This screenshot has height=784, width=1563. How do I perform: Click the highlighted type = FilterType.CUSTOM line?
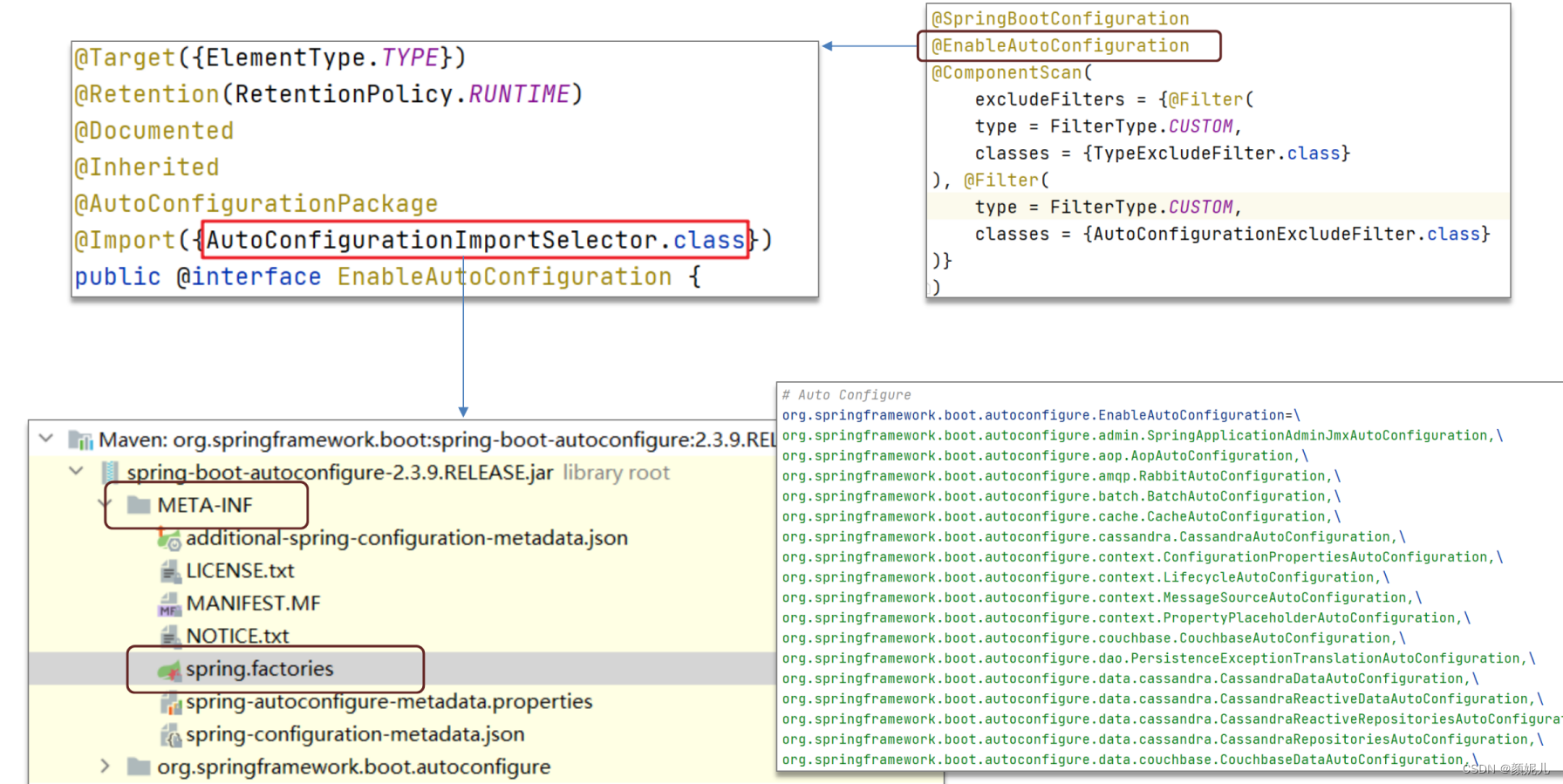pos(1218,207)
